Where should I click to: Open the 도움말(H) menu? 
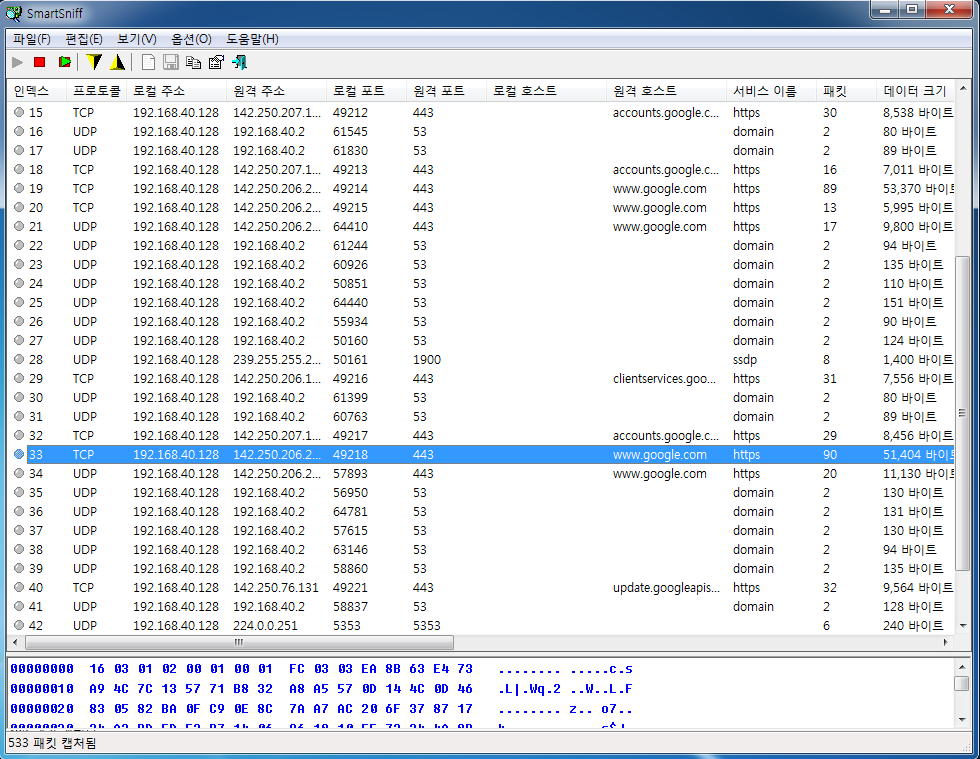click(x=252, y=39)
